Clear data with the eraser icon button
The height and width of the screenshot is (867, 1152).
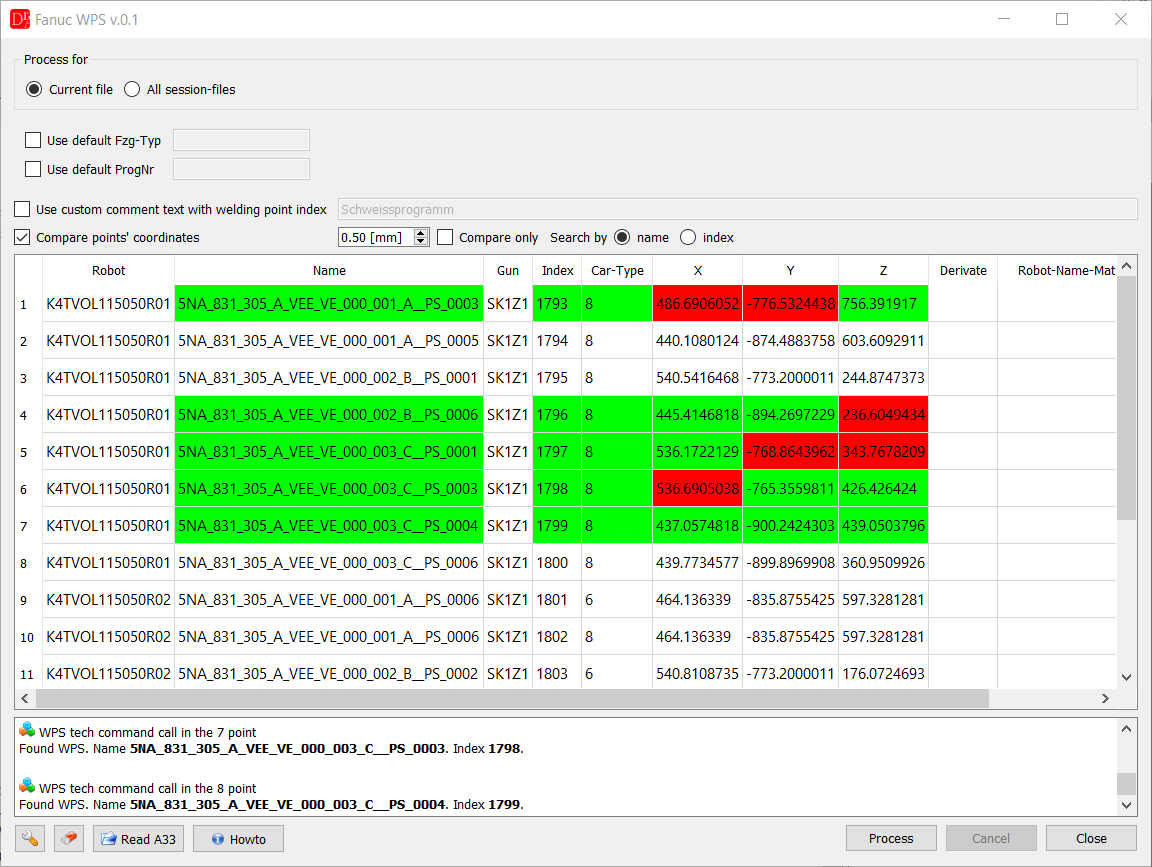click(x=69, y=838)
